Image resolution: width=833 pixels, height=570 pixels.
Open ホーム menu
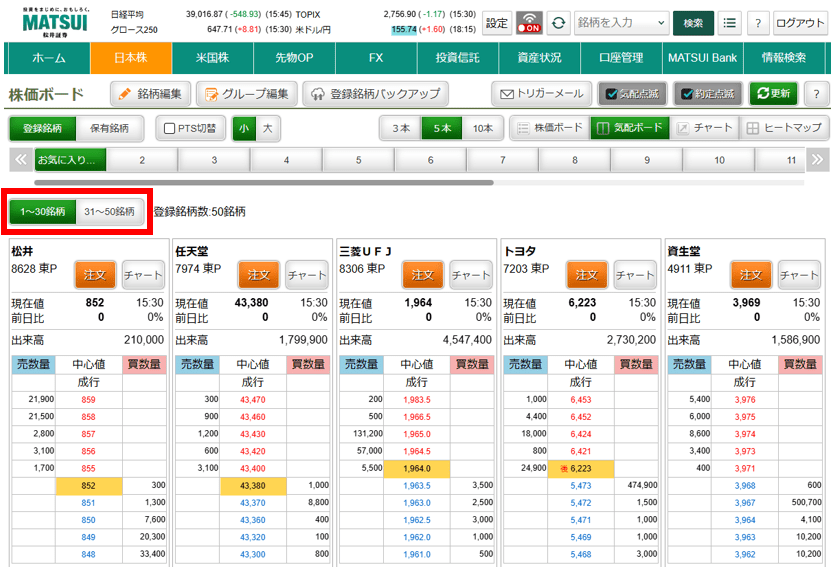coord(49,58)
